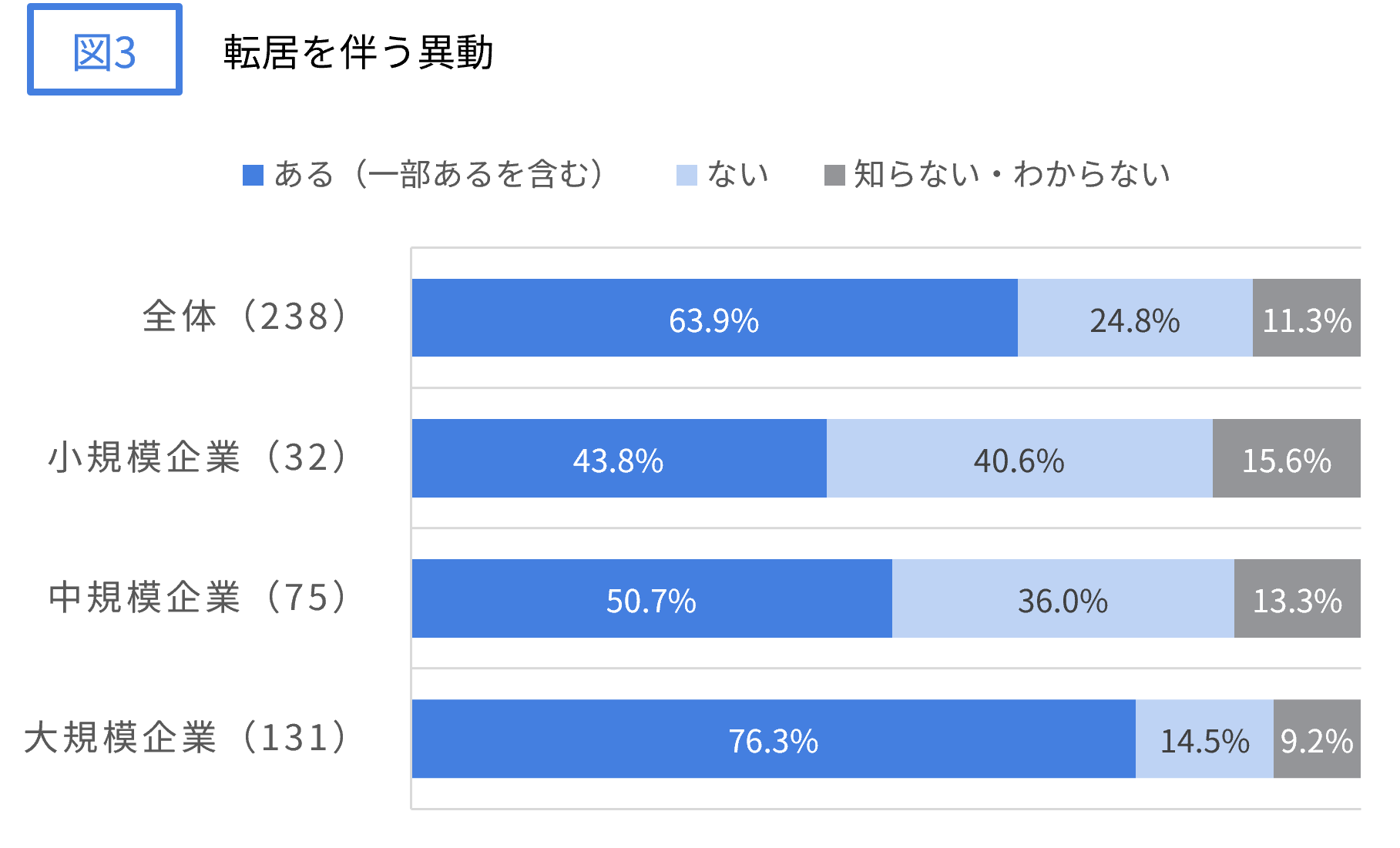
Task: Click the 15.6% gray bar segment
Action: (x=1286, y=458)
